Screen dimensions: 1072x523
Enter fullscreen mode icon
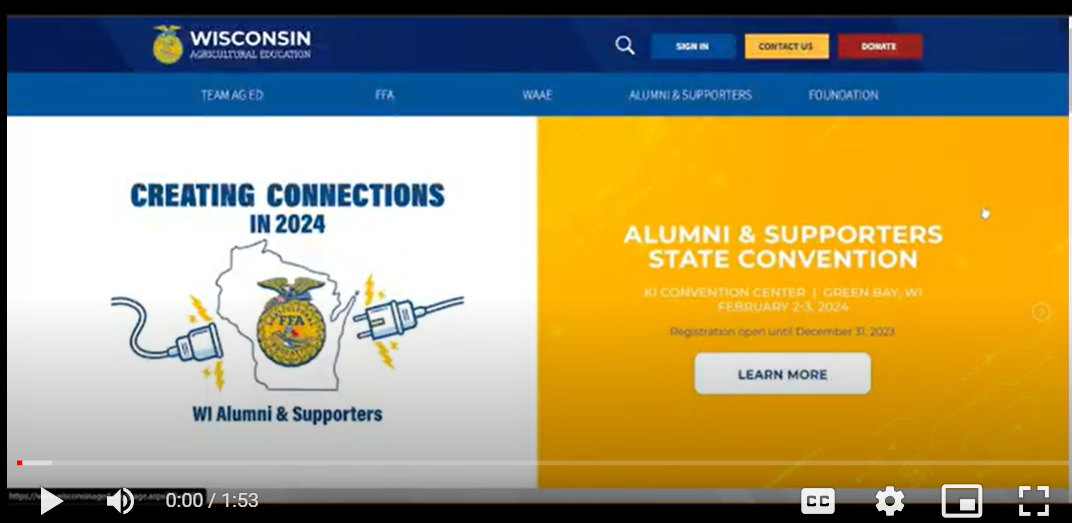tap(1034, 501)
